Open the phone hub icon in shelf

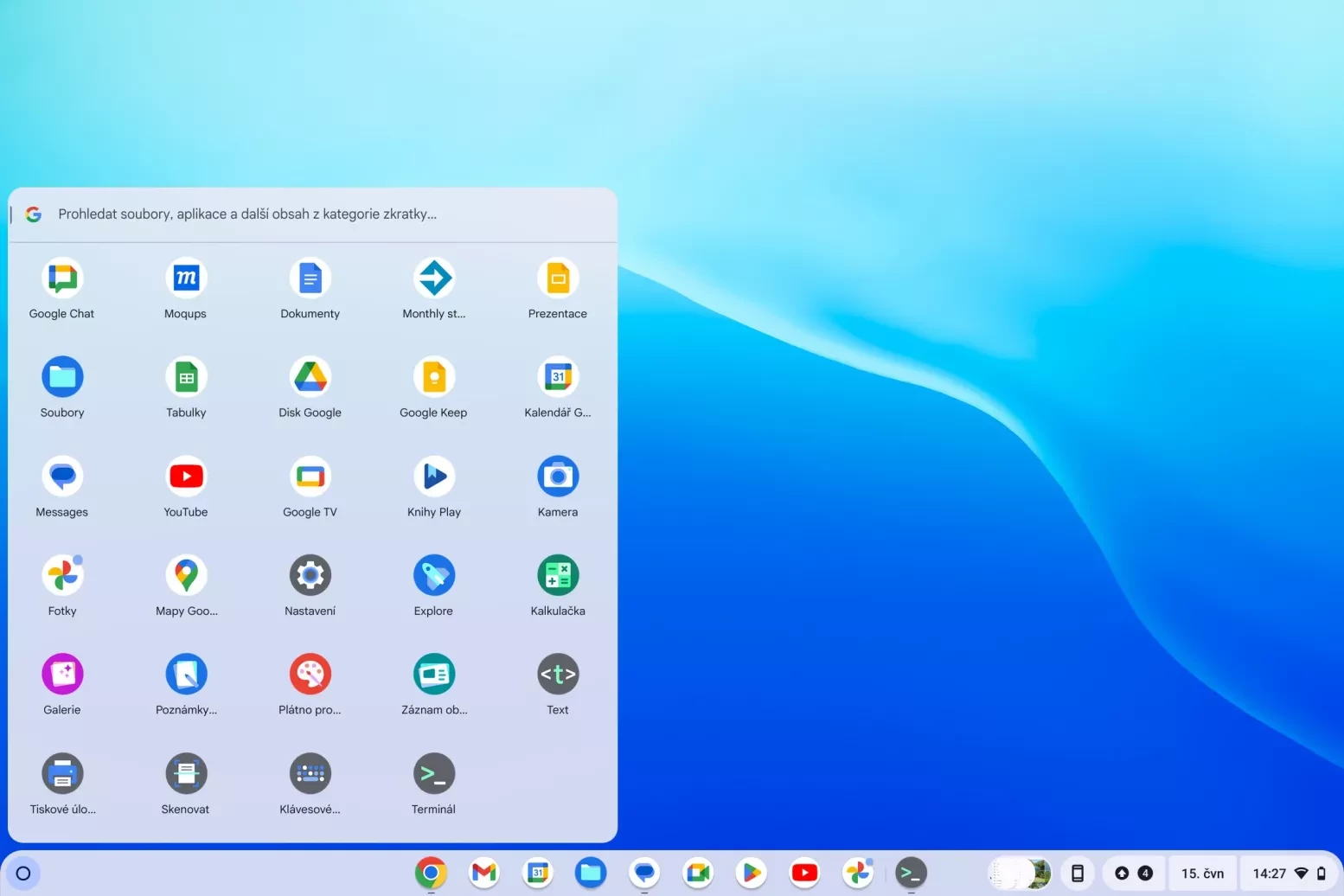tap(1078, 874)
